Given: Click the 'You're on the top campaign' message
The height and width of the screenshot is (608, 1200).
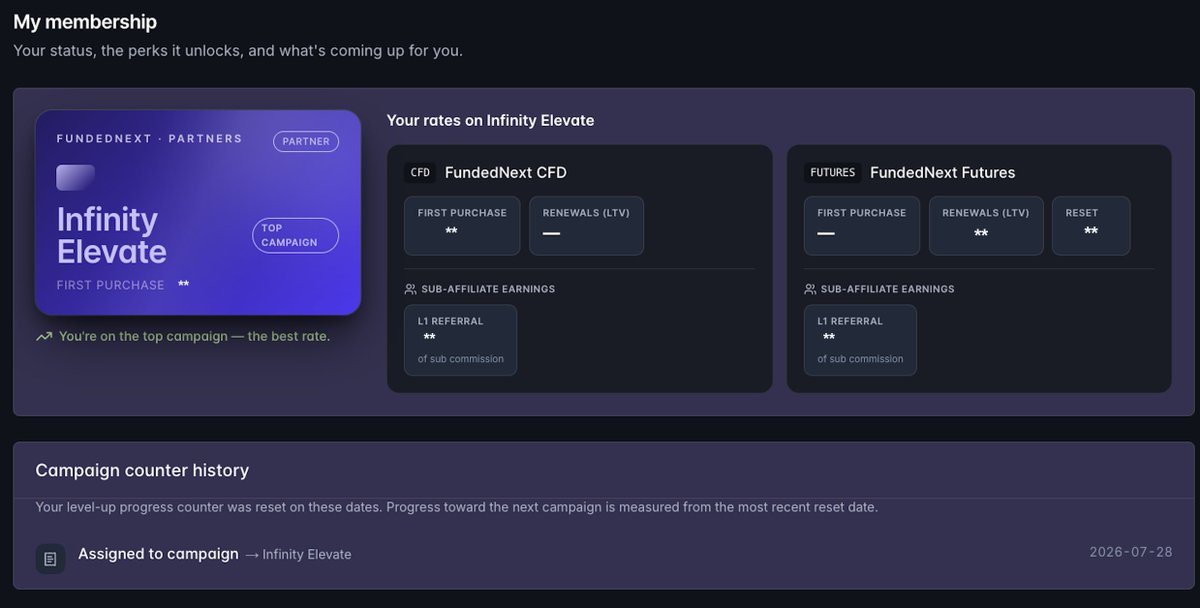Looking at the screenshot, I should (194, 336).
